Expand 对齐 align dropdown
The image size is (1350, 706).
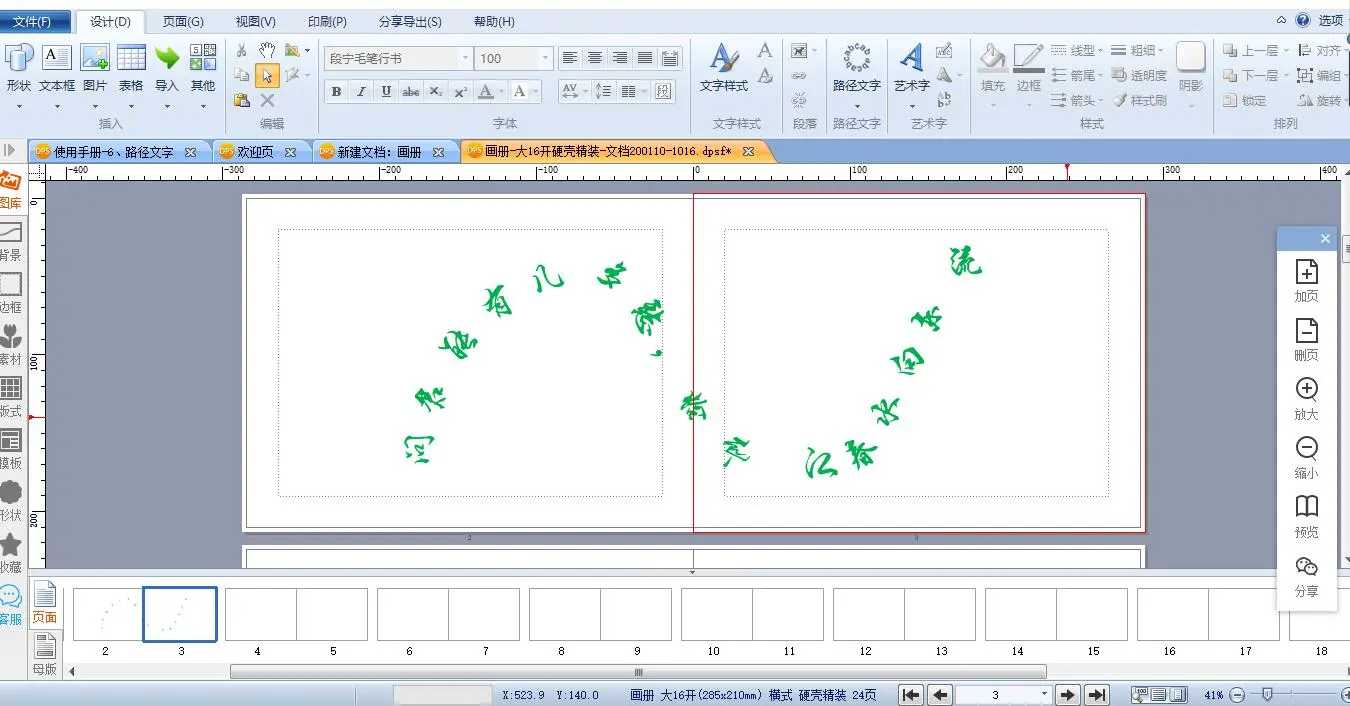click(1347, 50)
